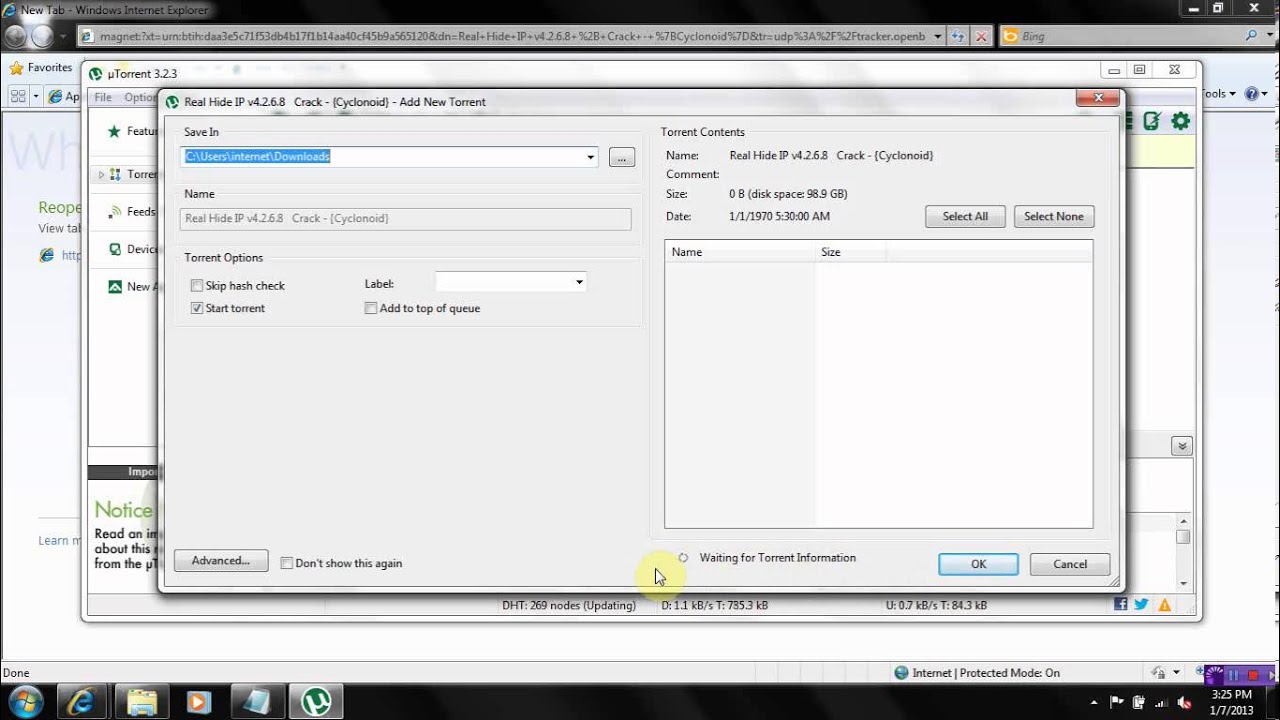The image size is (1280, 720).
Task: Click the uTorrent Preferences gear icon
Action: (1181, 121)
